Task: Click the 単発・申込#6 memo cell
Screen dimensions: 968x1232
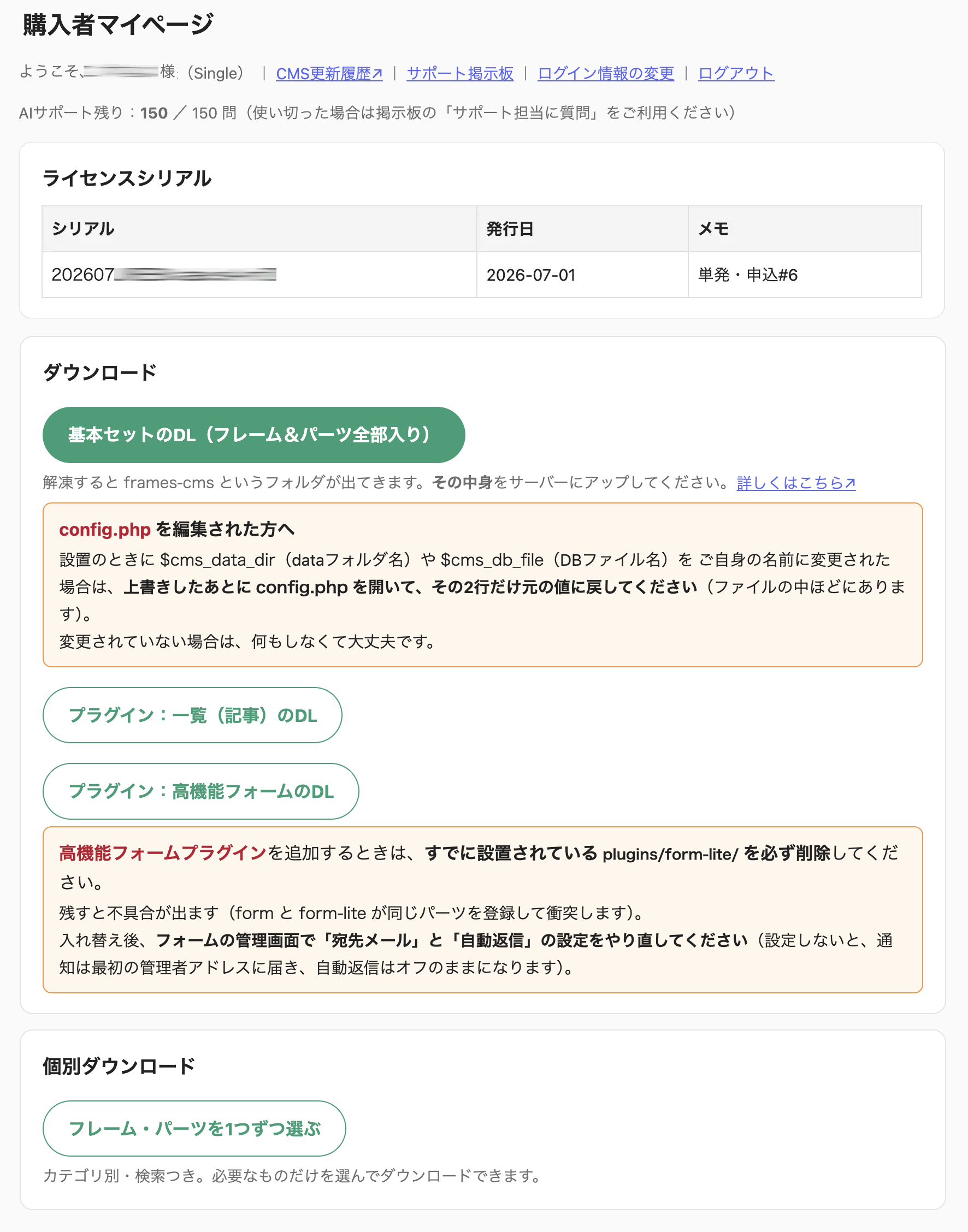Action: [x=805, y=275]
